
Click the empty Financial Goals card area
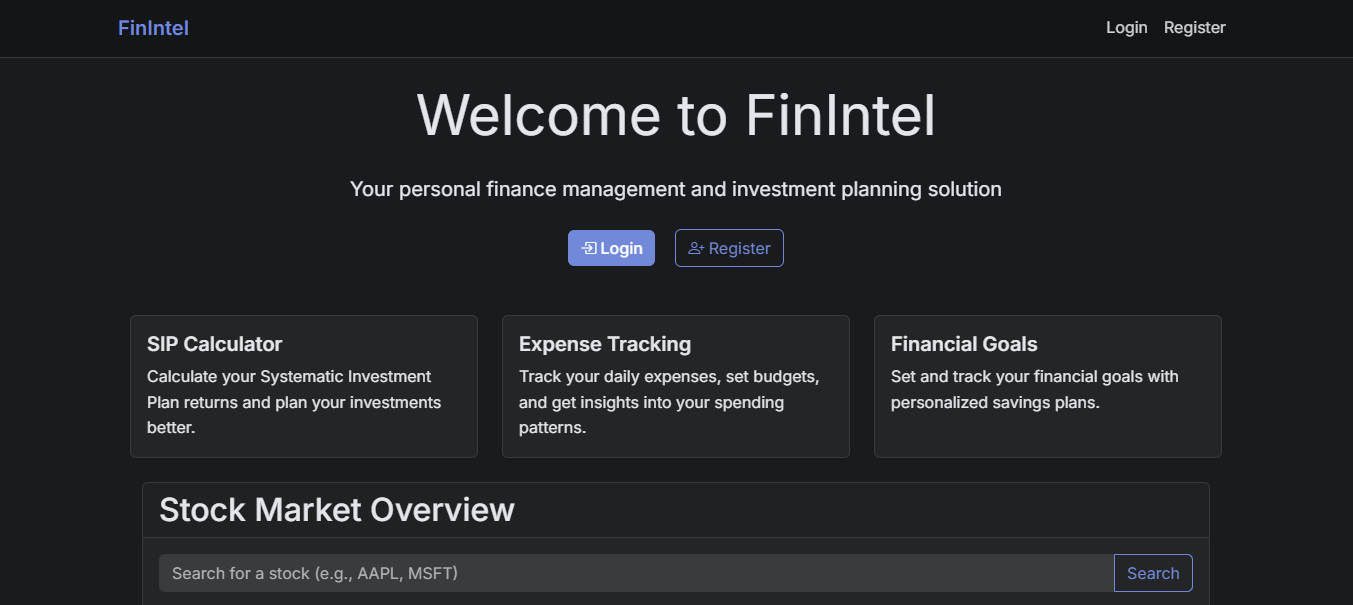click(x=1046, y=437)
